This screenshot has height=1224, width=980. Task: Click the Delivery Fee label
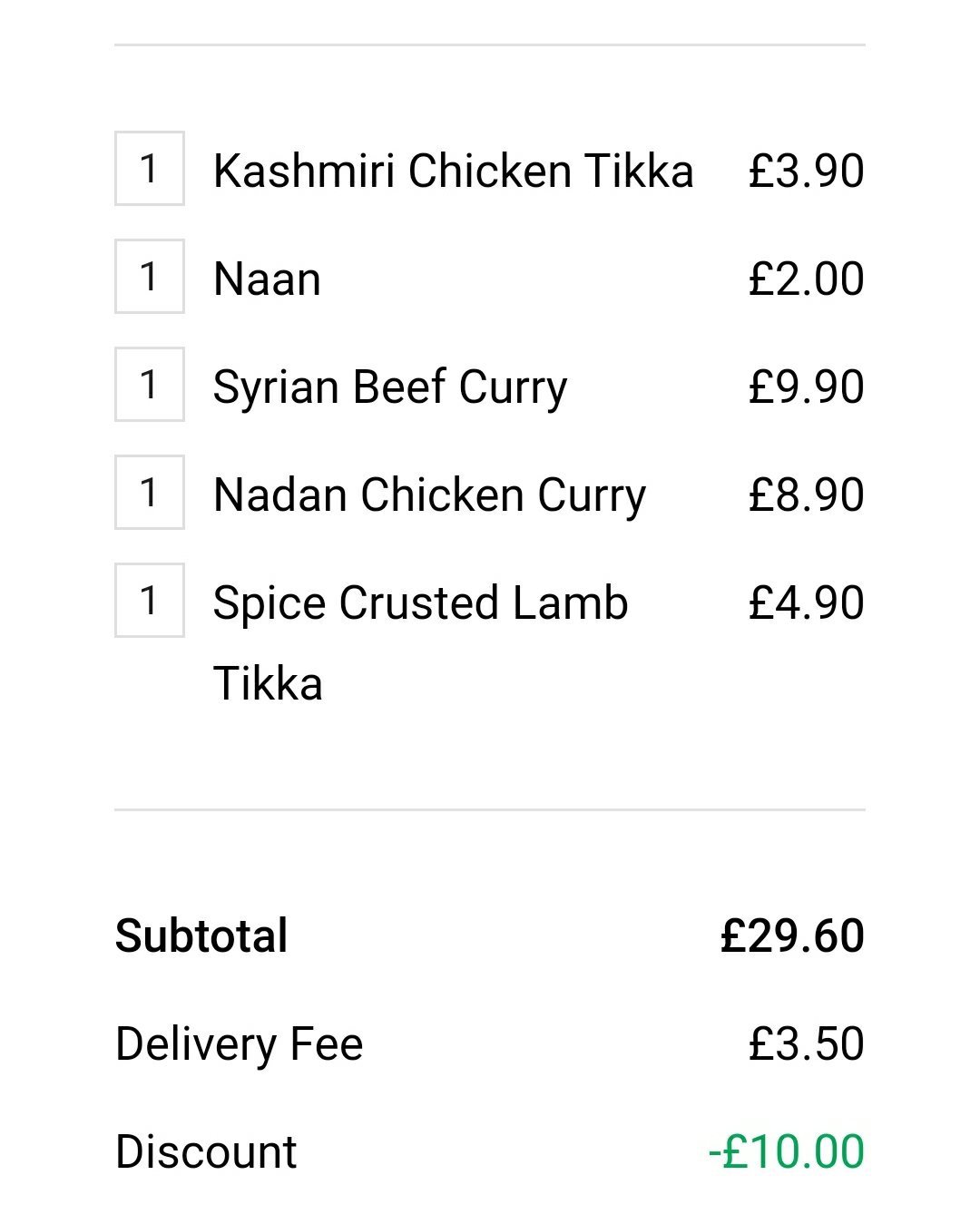click(x=240, y=1043)
